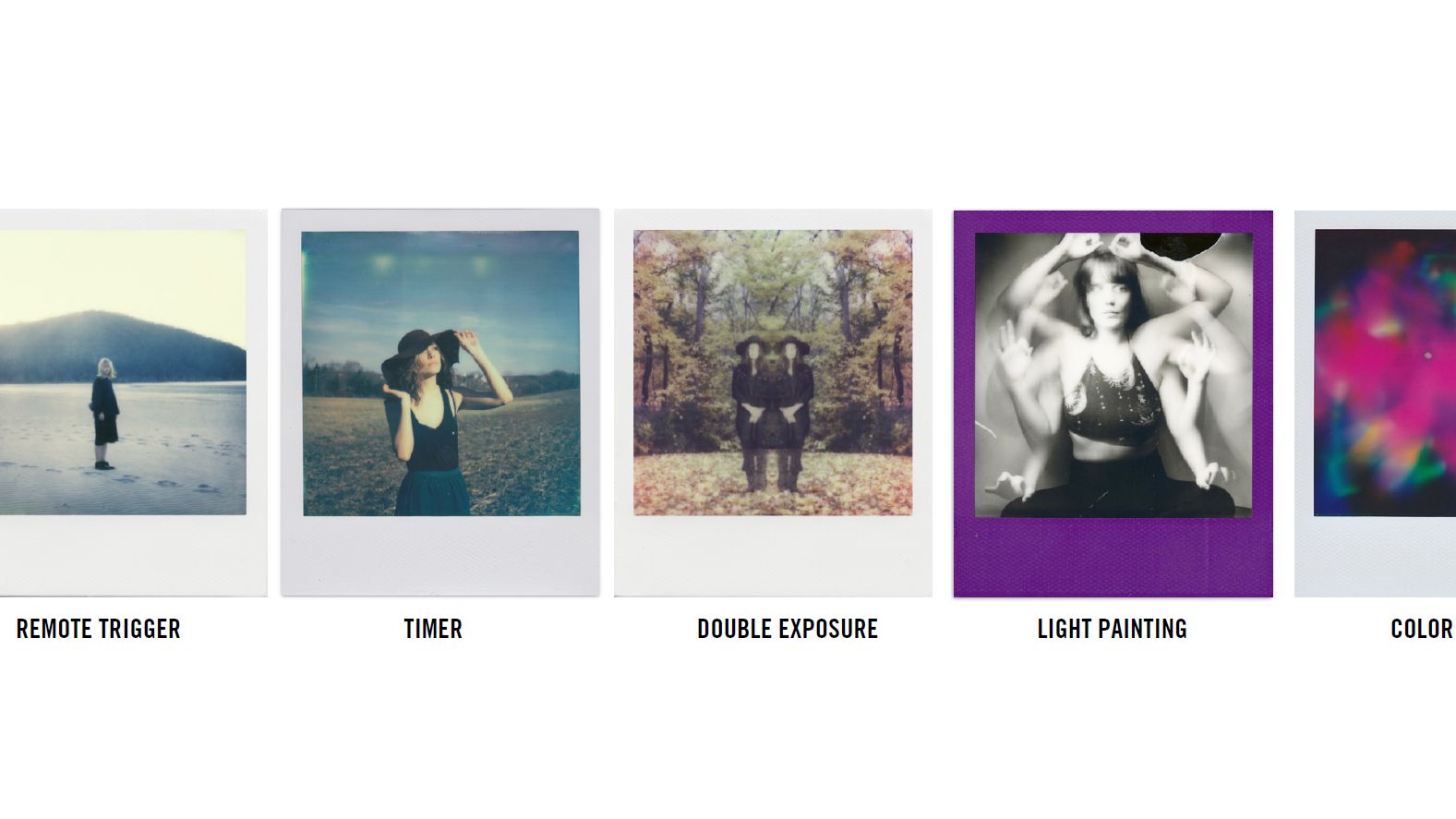1456x819 pixels.
Task: Select the mirrored figures in the forest photo
Action: pos(772,411)
